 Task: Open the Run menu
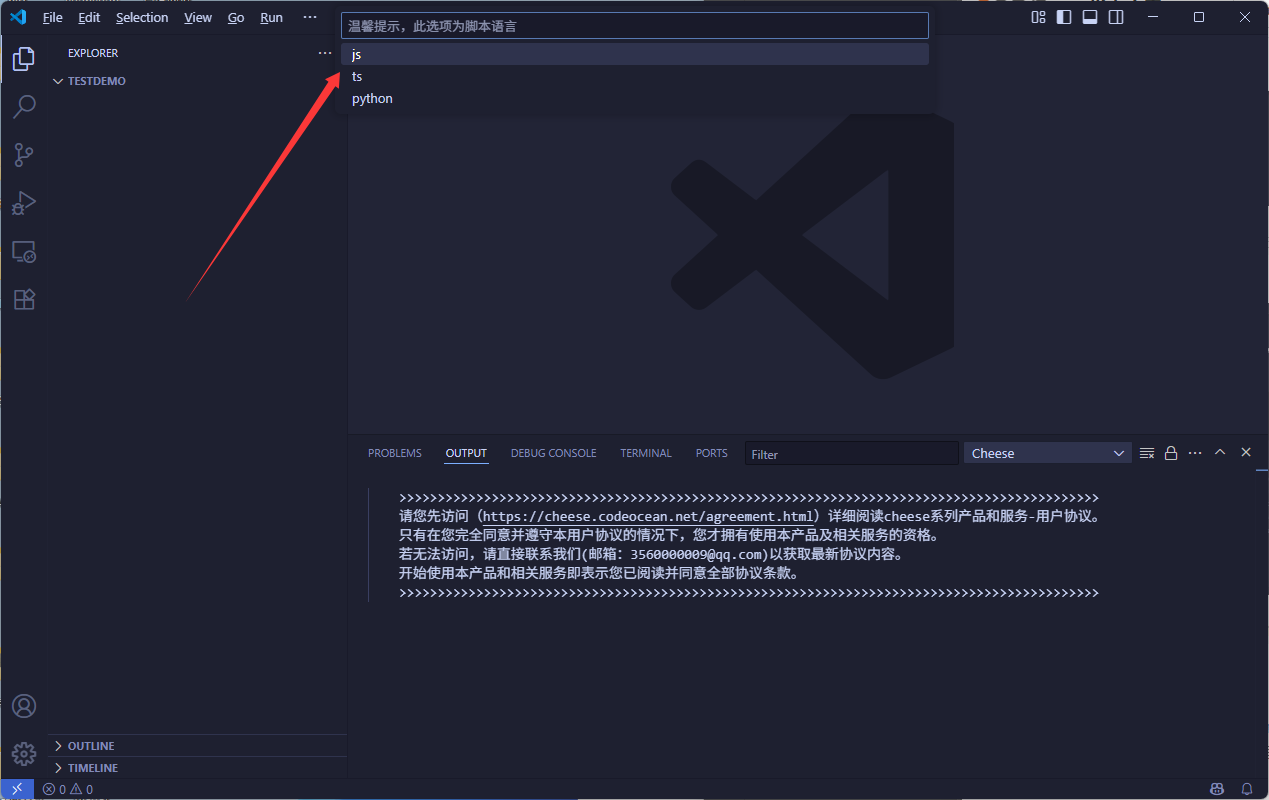click(x=271, y=17)
